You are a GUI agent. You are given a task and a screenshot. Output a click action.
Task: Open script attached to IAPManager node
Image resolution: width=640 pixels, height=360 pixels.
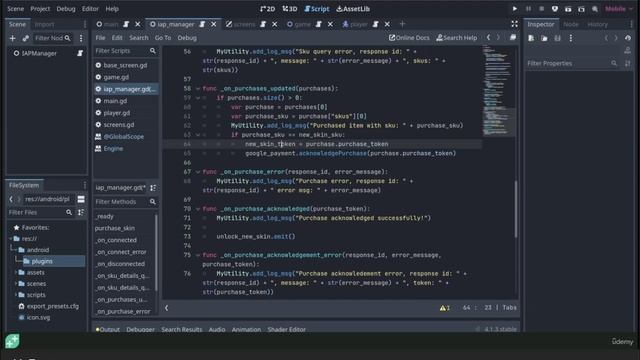click(80, 53)
